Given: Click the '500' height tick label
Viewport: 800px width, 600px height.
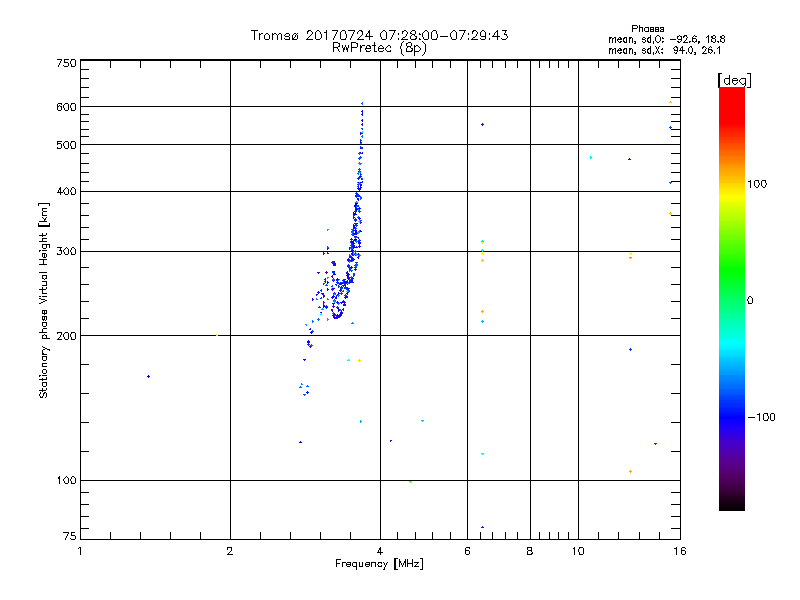Looking at the screenshot, I should [66, 145].
